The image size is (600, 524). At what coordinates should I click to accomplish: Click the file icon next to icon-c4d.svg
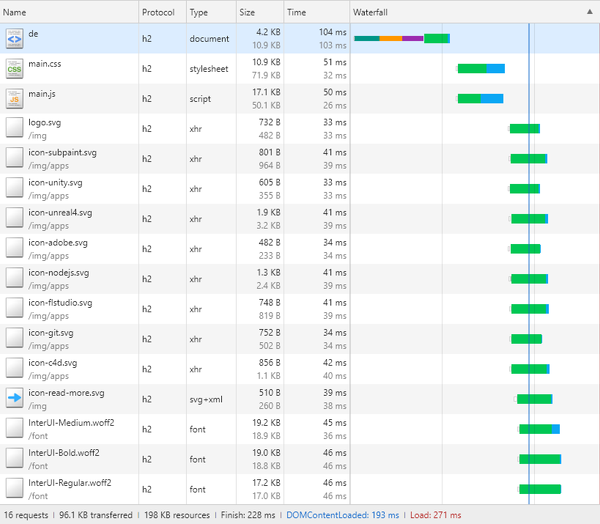click(14, 368)
